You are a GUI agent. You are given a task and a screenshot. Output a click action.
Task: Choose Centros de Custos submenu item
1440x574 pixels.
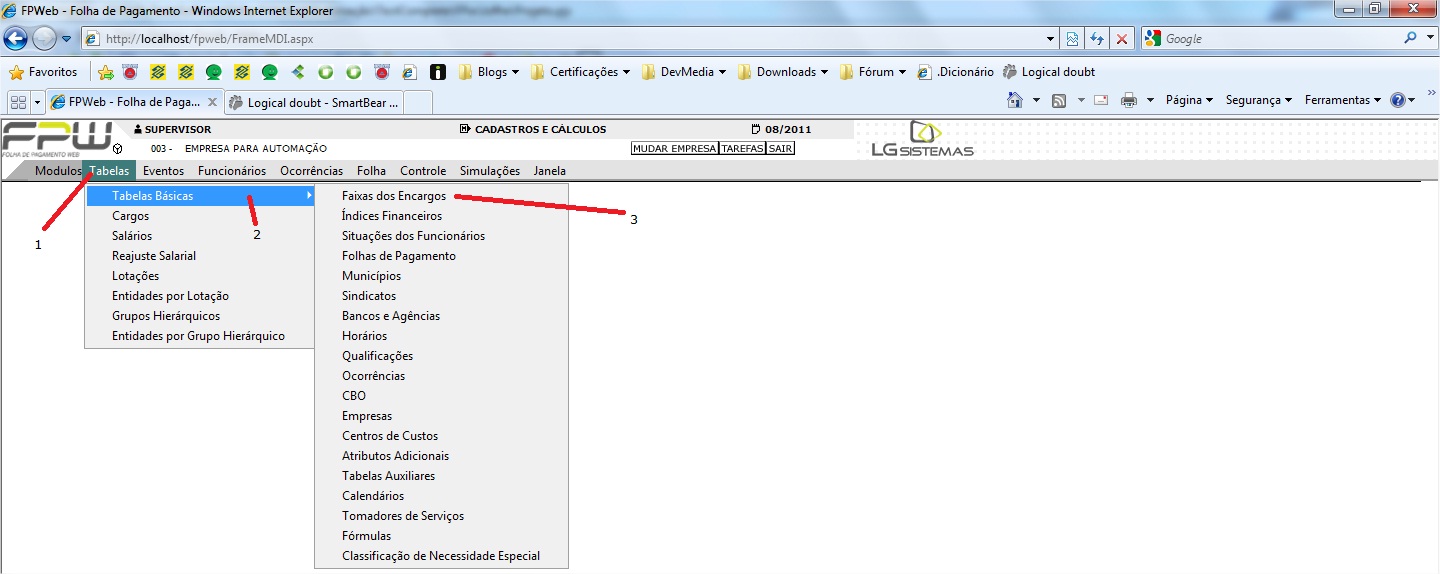pyautogui.click(x=441, y=436)
